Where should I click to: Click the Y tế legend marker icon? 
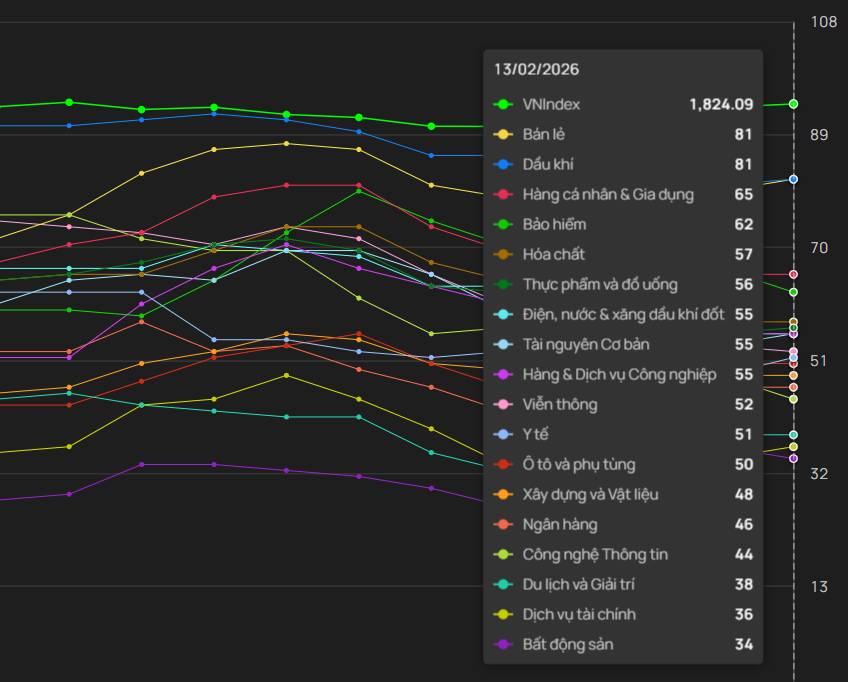pos(504,435)
